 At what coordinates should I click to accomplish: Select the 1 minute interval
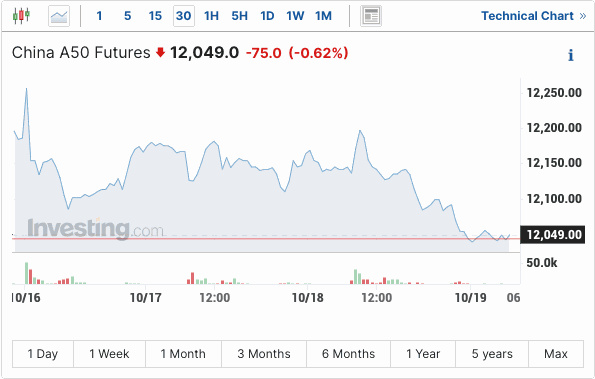[x=99, y=16]
